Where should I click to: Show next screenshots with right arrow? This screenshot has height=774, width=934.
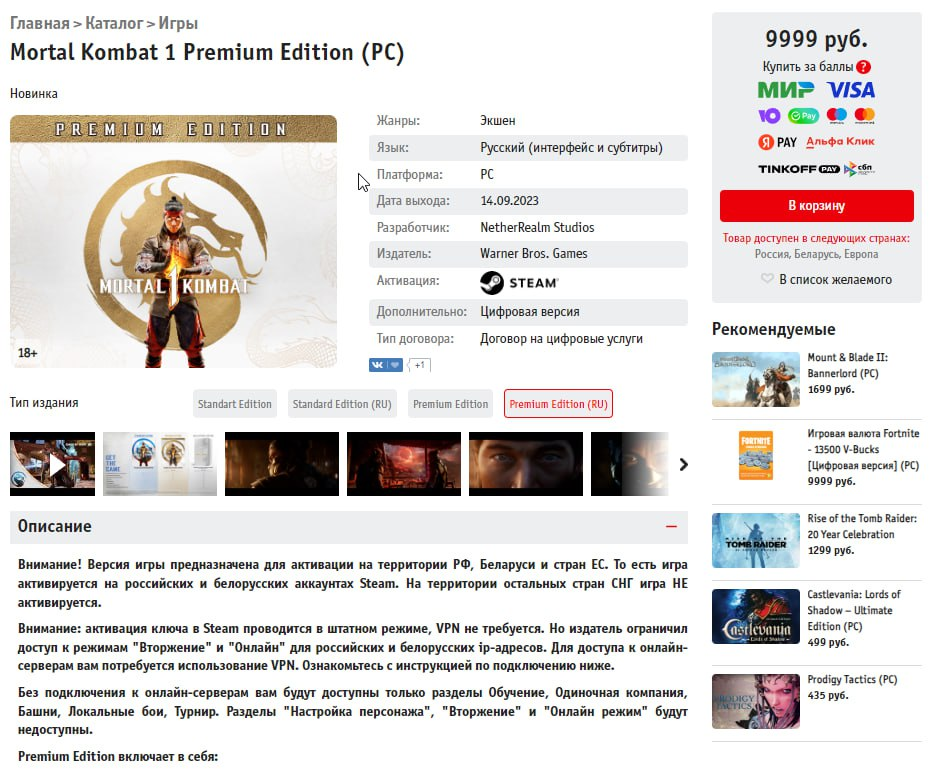[683, 464]
